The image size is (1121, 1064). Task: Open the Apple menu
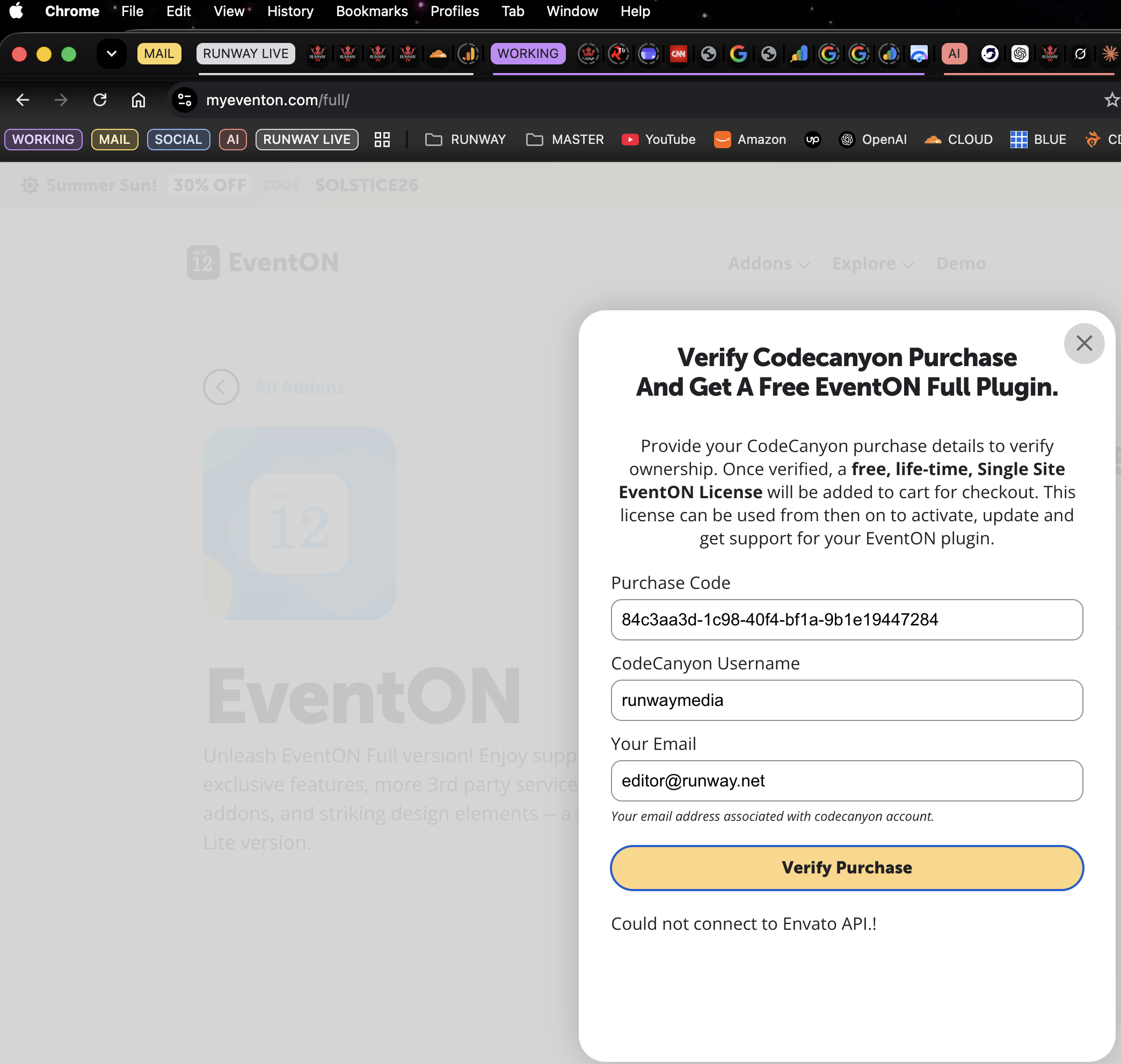[x=17, y=11]
